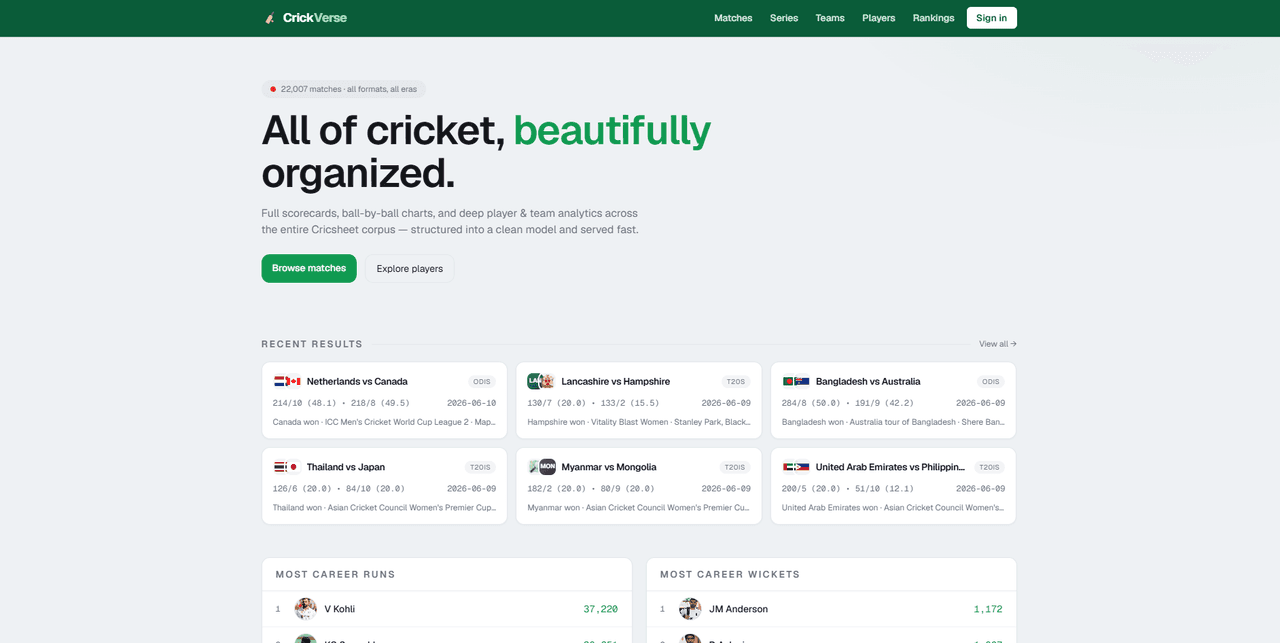This screenshot has height=643, width=1280.
Task: Click the Sign in button
Action: click(992, 18)
